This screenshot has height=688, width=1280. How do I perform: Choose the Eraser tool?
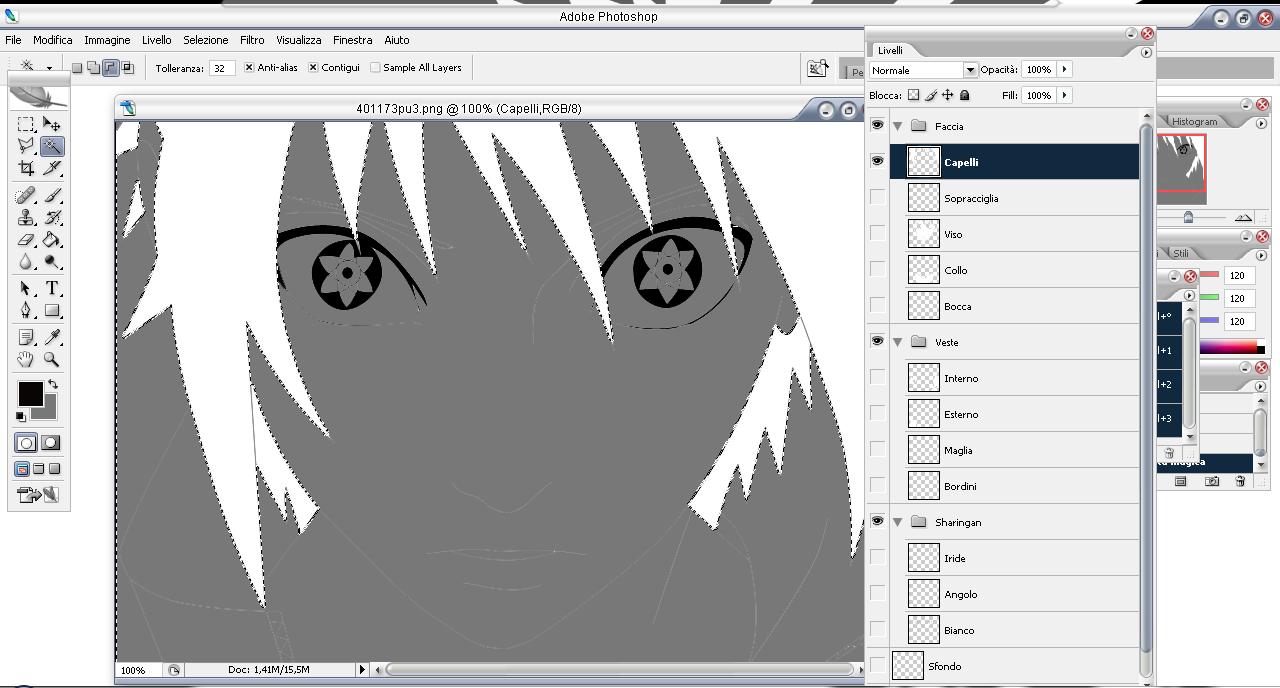27,240
